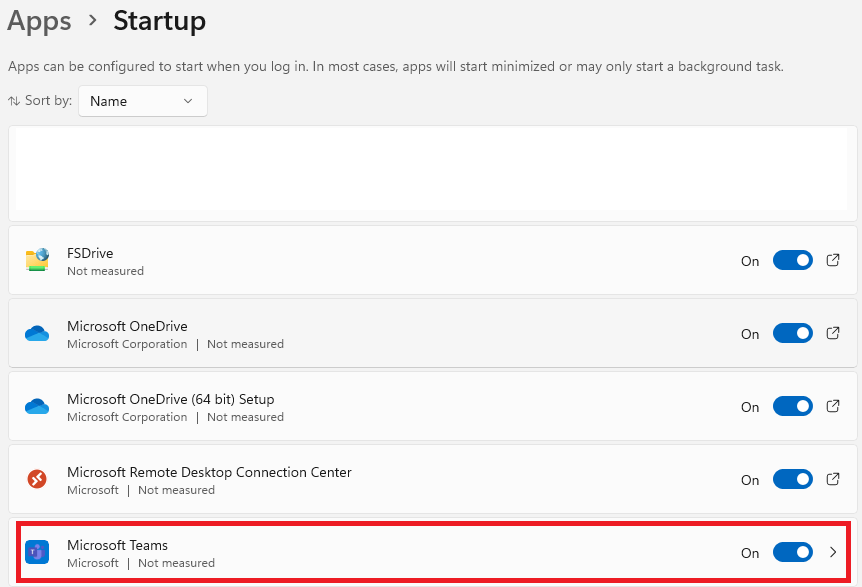Viewport: 862px width, 587px height.
Task: Click the Remote Desktop Connection Center icon
Action: pyautogui.click(x=37, y=479)
